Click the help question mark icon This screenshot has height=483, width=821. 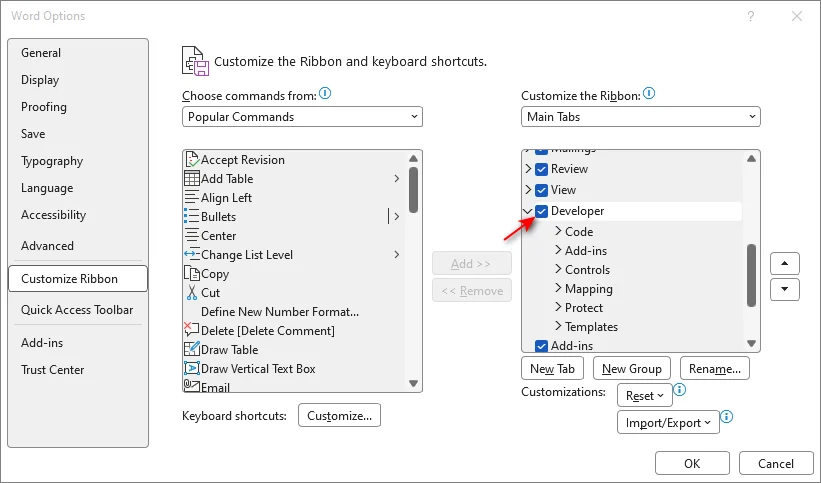tap(751, 16)
